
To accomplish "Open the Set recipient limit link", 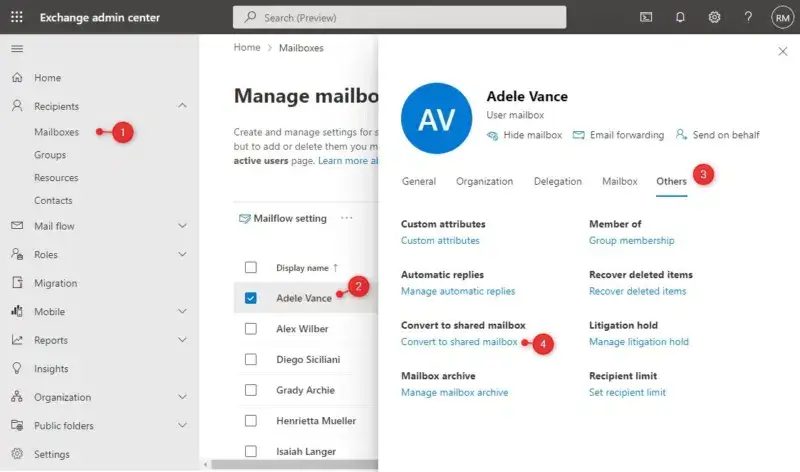I will tap(628, 392).
